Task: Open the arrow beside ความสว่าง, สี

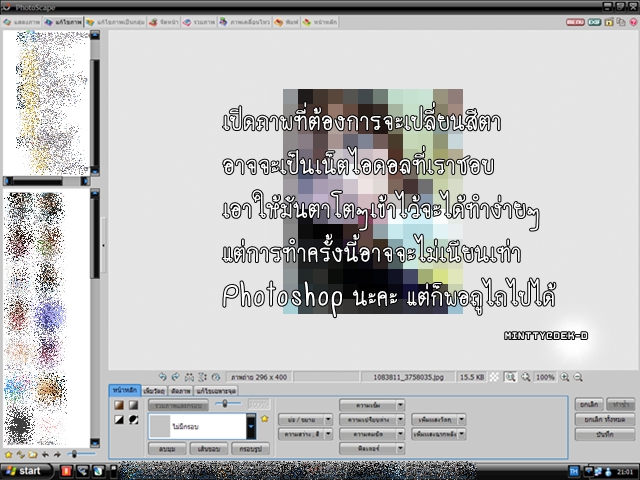Action: tap(328, 434)
